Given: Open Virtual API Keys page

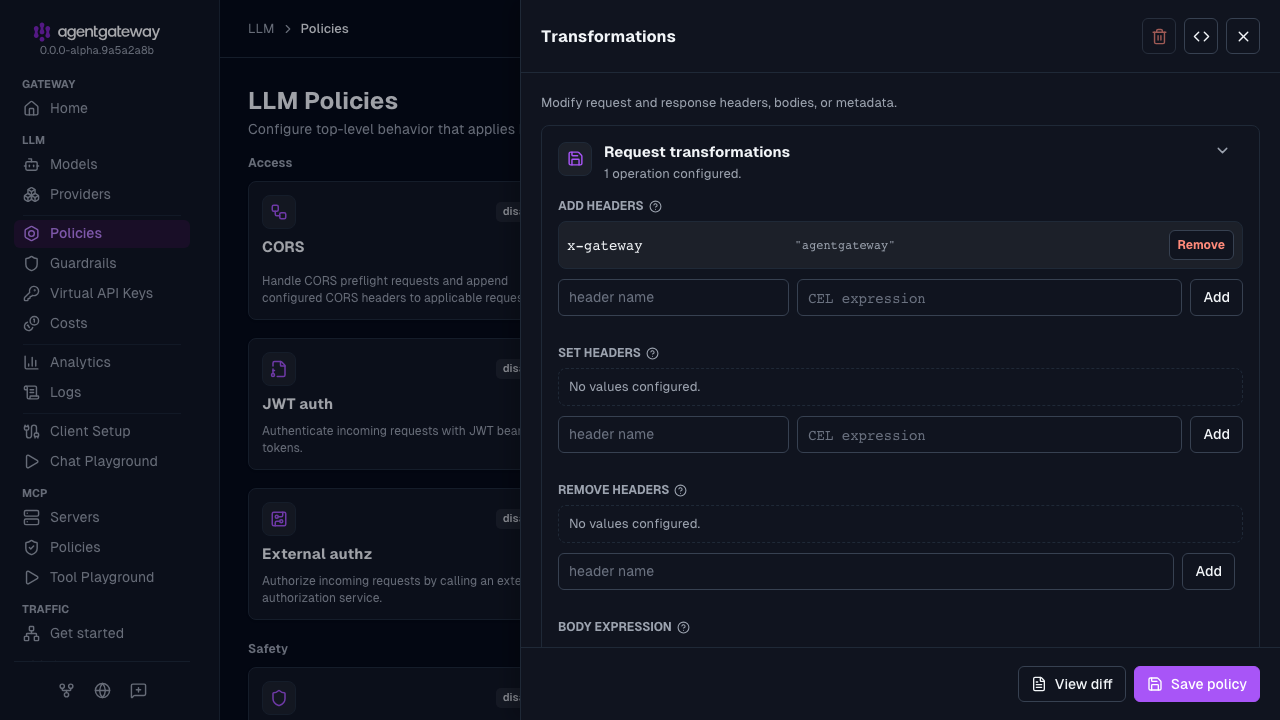Looking at the screenshot, I should 102,293.
